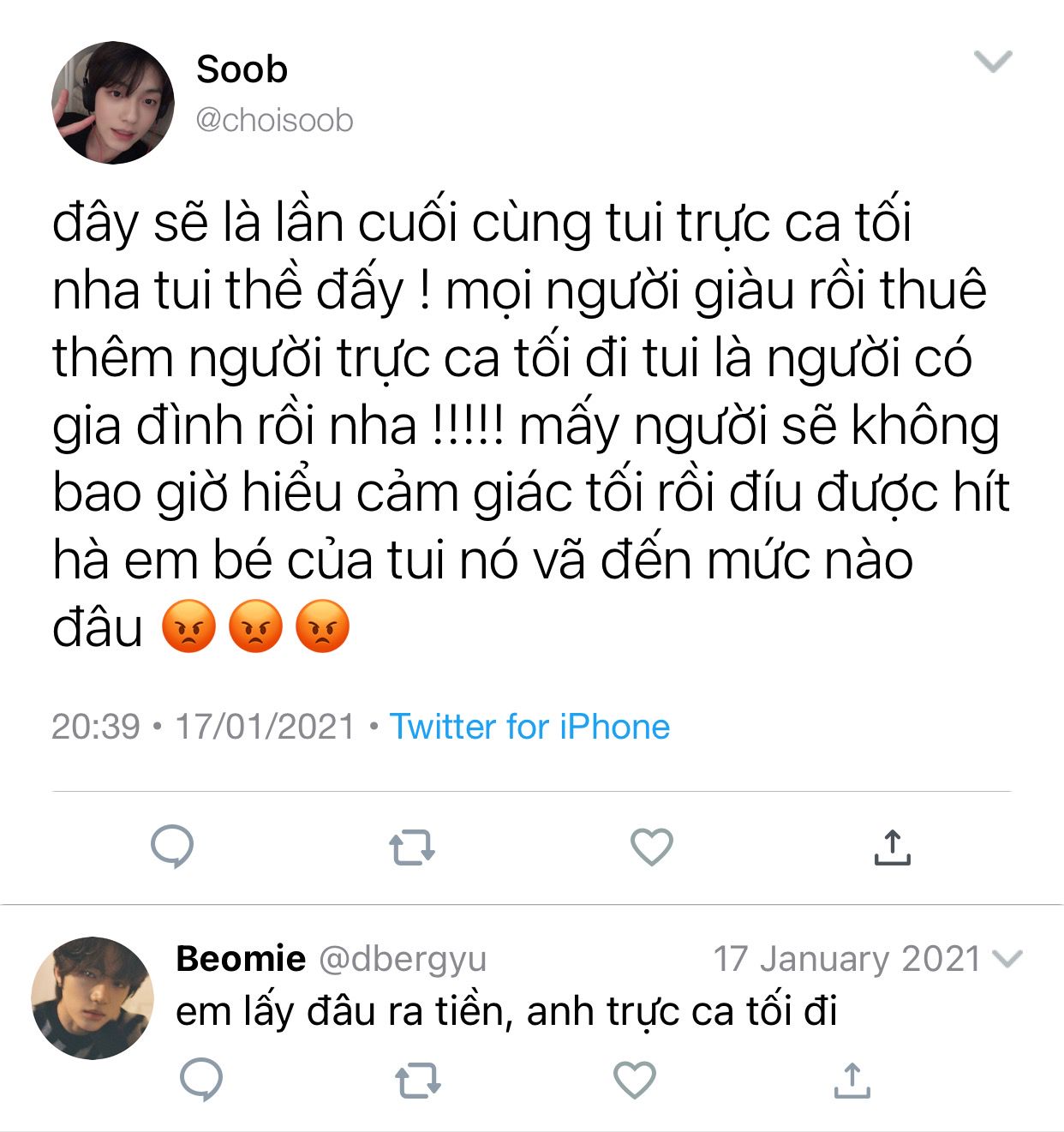Open @dbergyu handle
The width and height of the screenshot is (1064, 1132).
403,960
